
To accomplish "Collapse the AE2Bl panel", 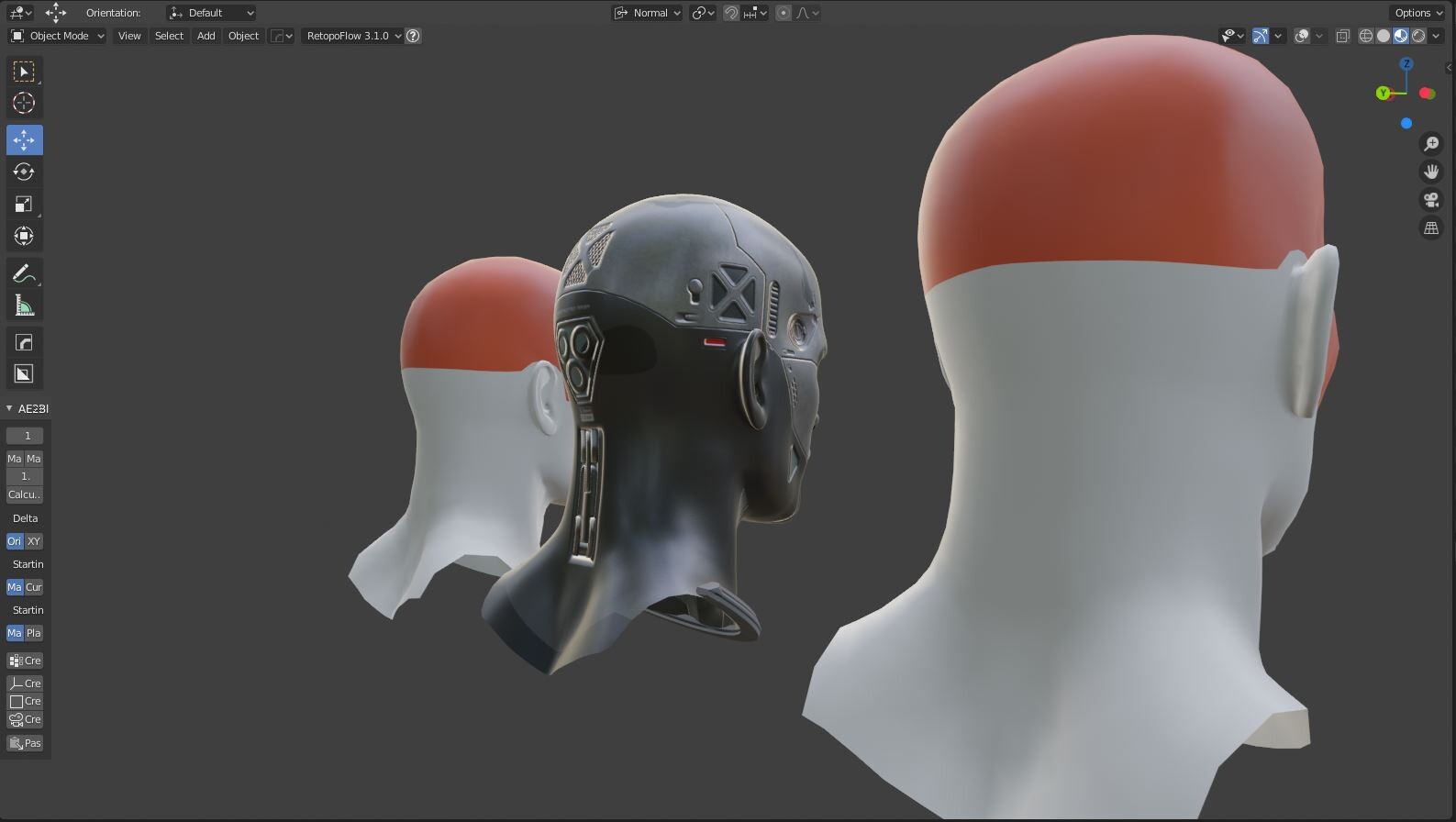I will click(x=10, y=408).
